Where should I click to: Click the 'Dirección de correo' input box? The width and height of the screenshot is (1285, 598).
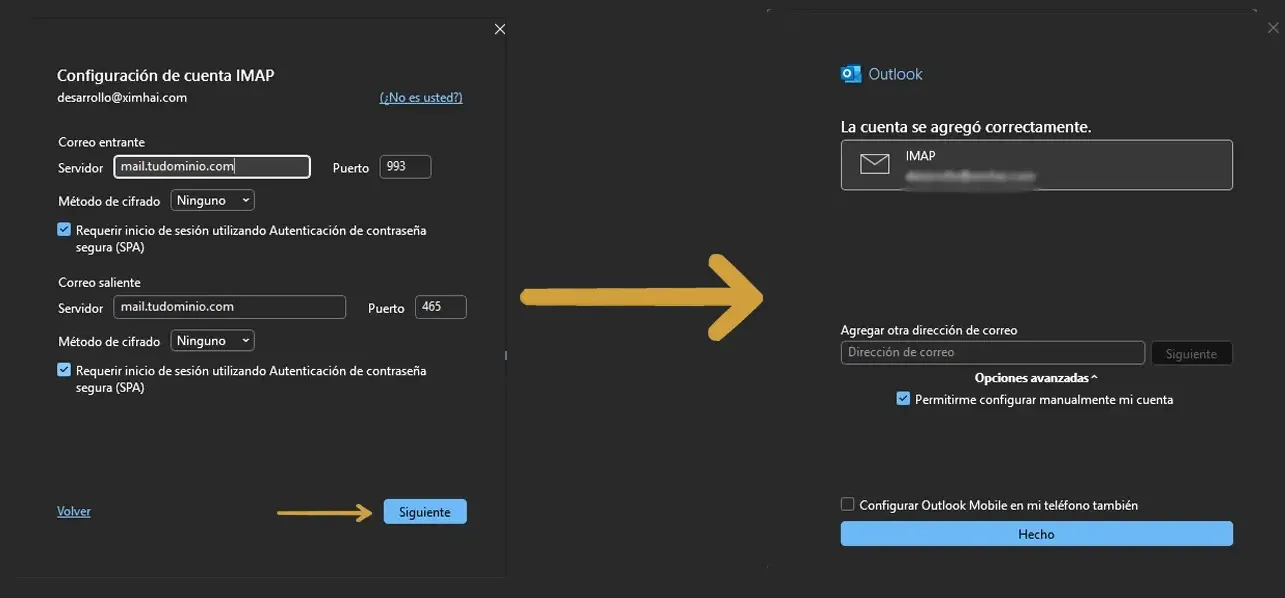click(x=991, y=352)
